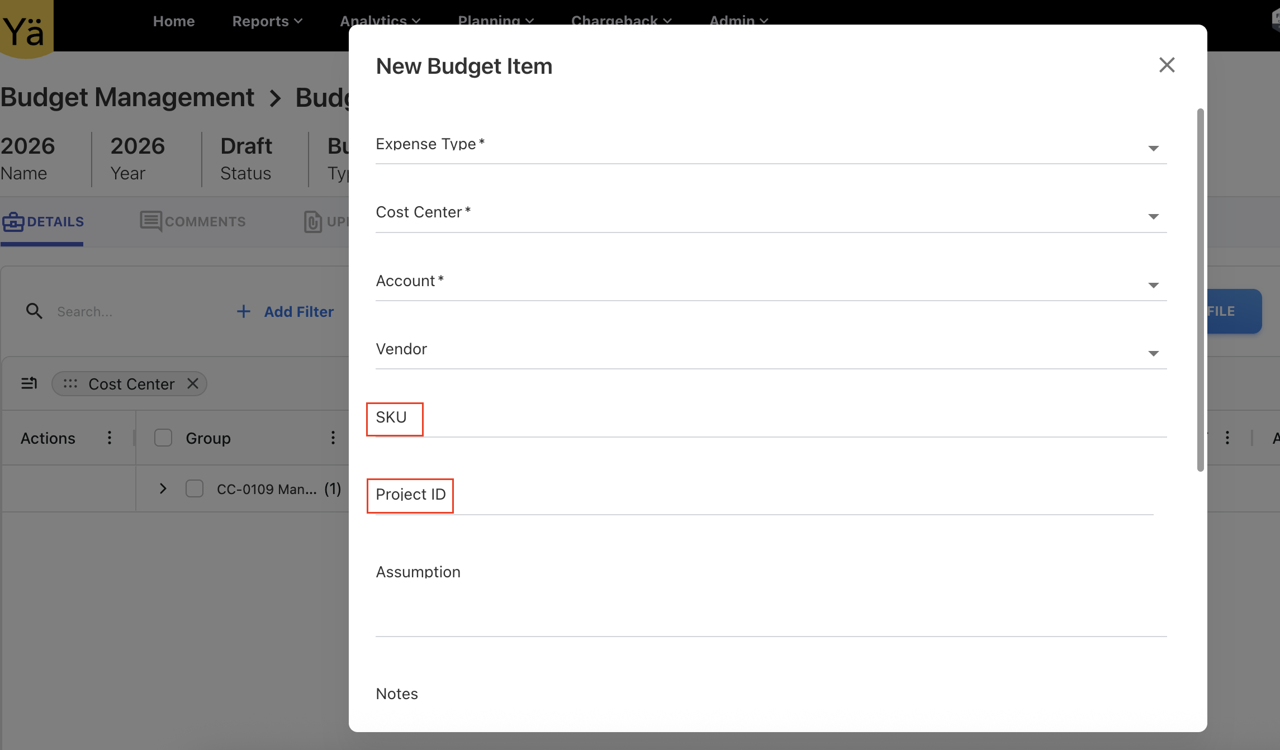Open the Actions column three-dot menu
The image size is (1280, 750).
[109, 438]
